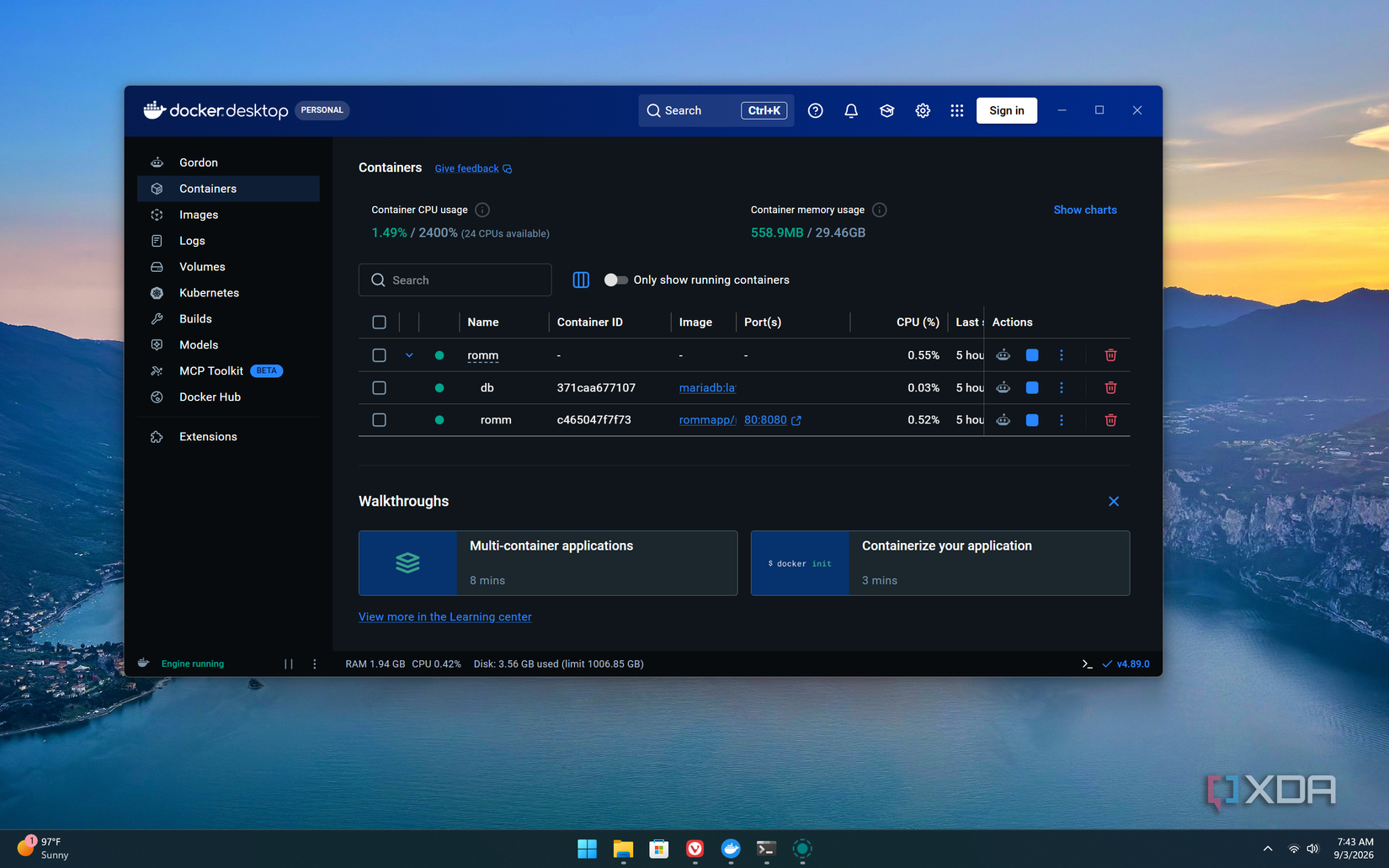Open the Give feedback link
1389x868 pixels.
473,168
